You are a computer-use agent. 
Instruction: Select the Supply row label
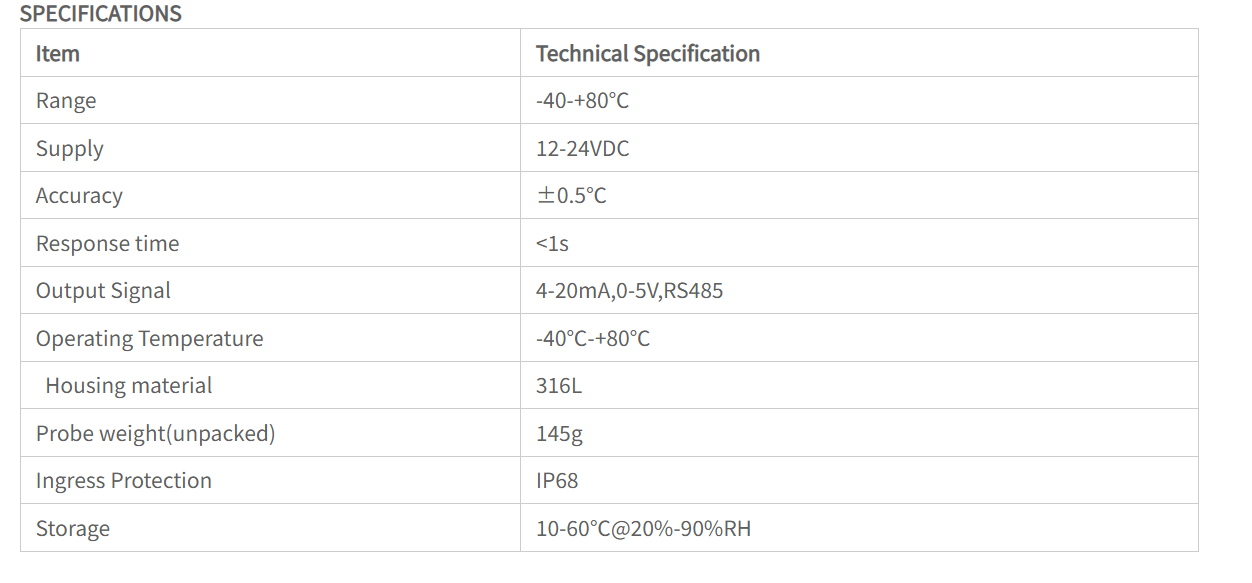click(70, 149)
